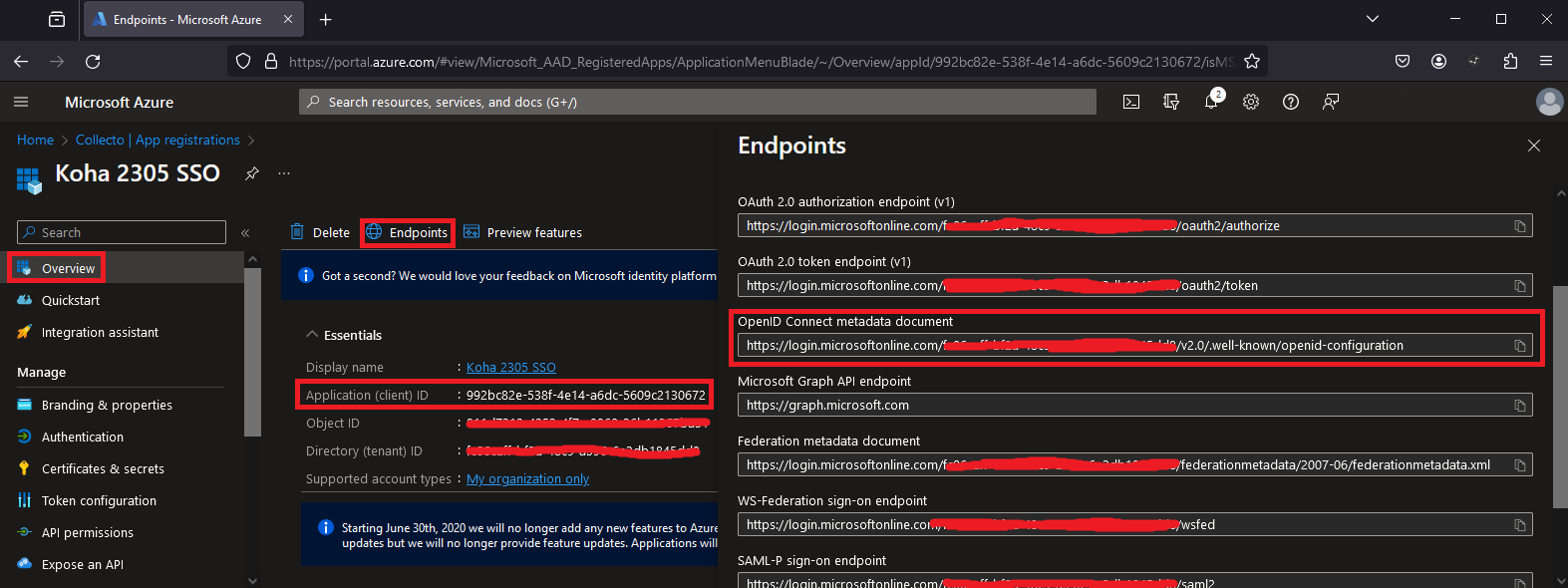The image size is (1568, 588).
Task: Click Endpoints in the command bar
Action: pyautogui.click(x=407, y=232)
